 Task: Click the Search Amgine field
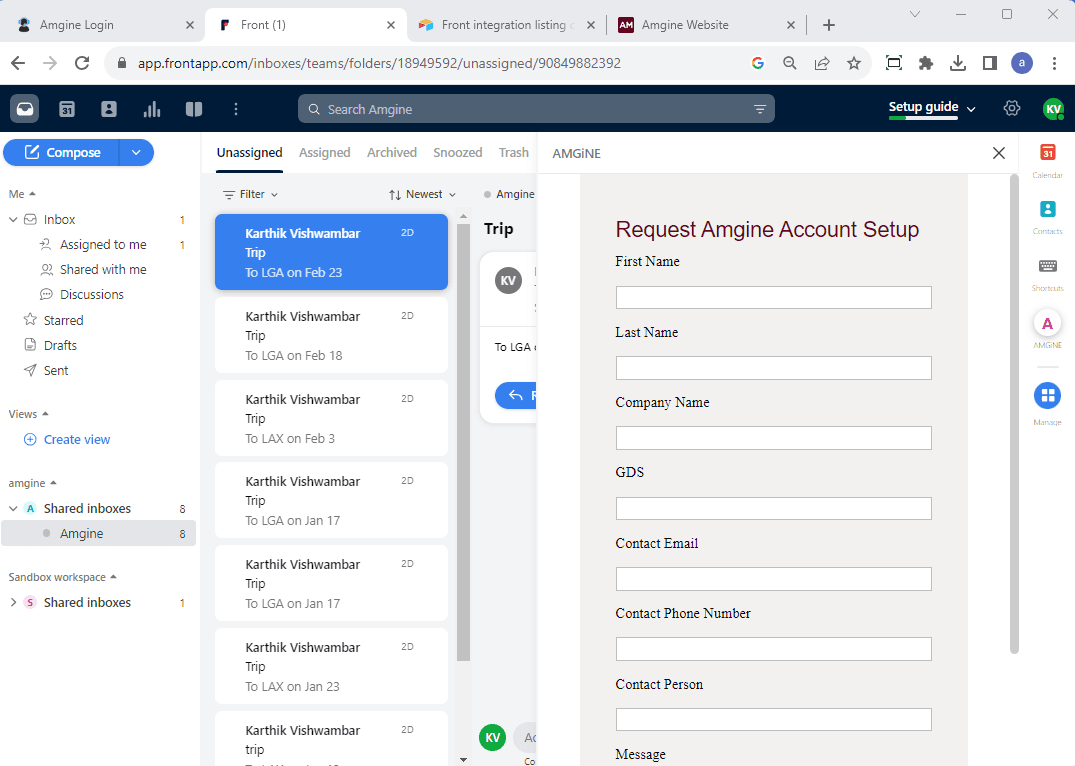(536, 109)
